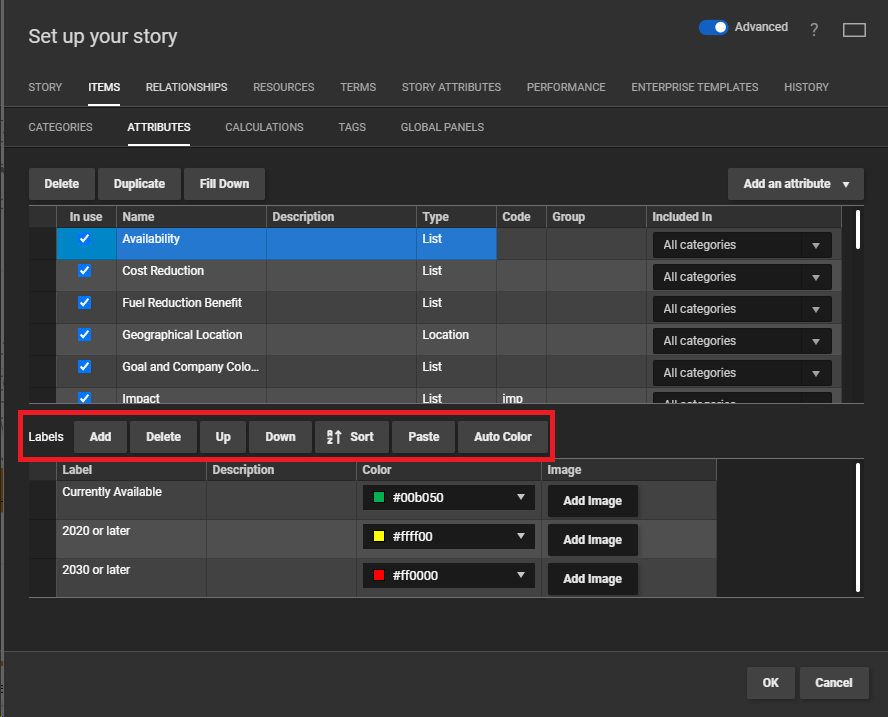Viewport: 888px width, 717px height.
Task: Switch to the HISTORY tab
Action: click(806, 87)
